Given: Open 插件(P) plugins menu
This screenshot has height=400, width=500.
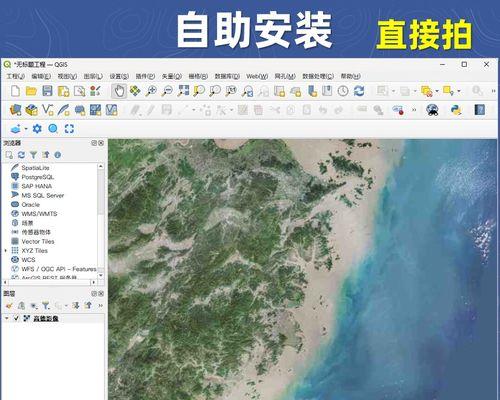Looking at the screenshot, I should pos(145,76).
